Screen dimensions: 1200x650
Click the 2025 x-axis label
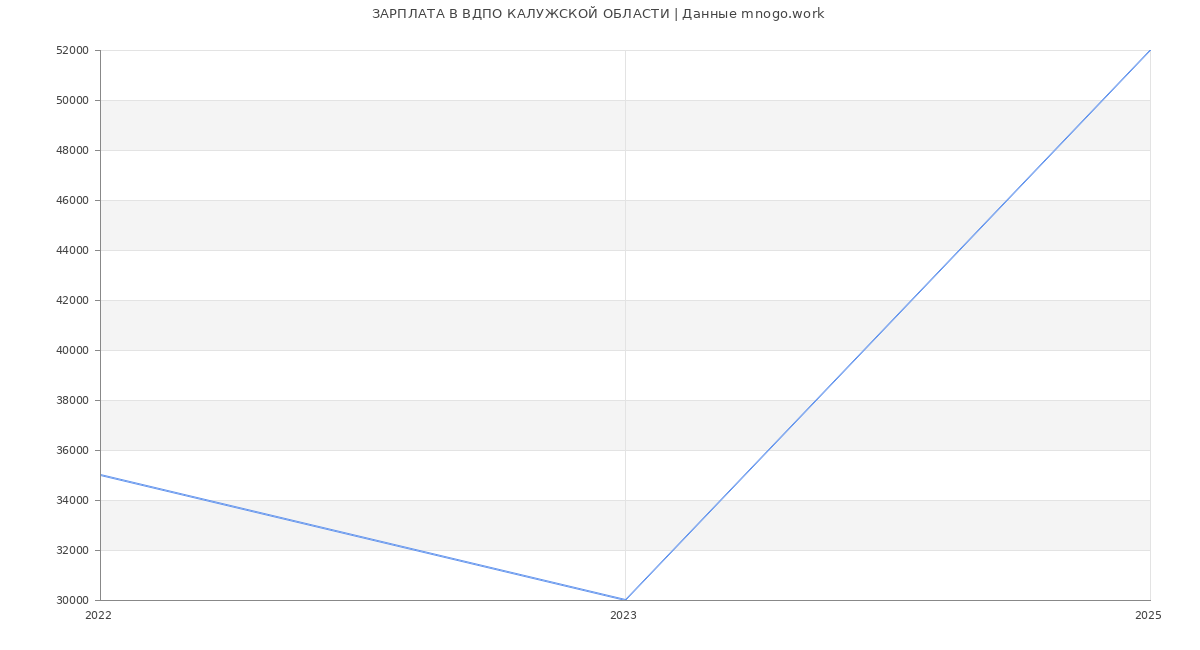[1148, 616]
